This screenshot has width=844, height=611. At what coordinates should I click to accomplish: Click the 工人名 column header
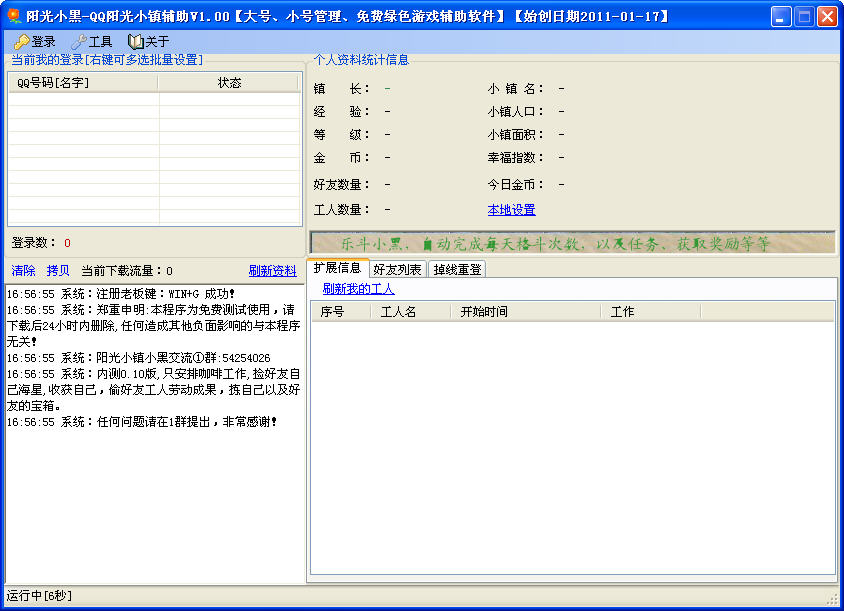coord(410,312)
